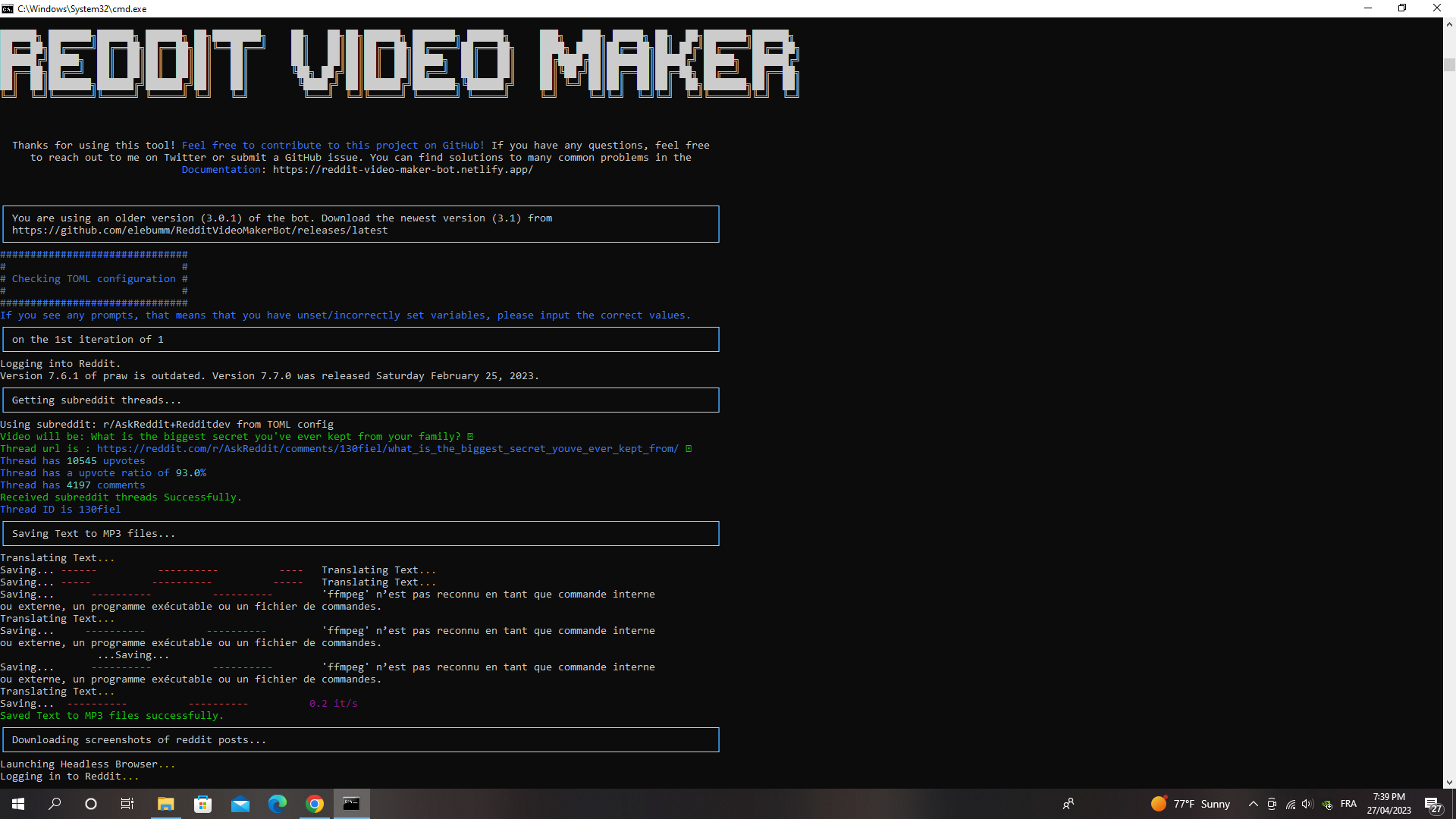1456x819 pixels.
Task: Open File Explorer from the taskbar
Action: tap(165, 803)
